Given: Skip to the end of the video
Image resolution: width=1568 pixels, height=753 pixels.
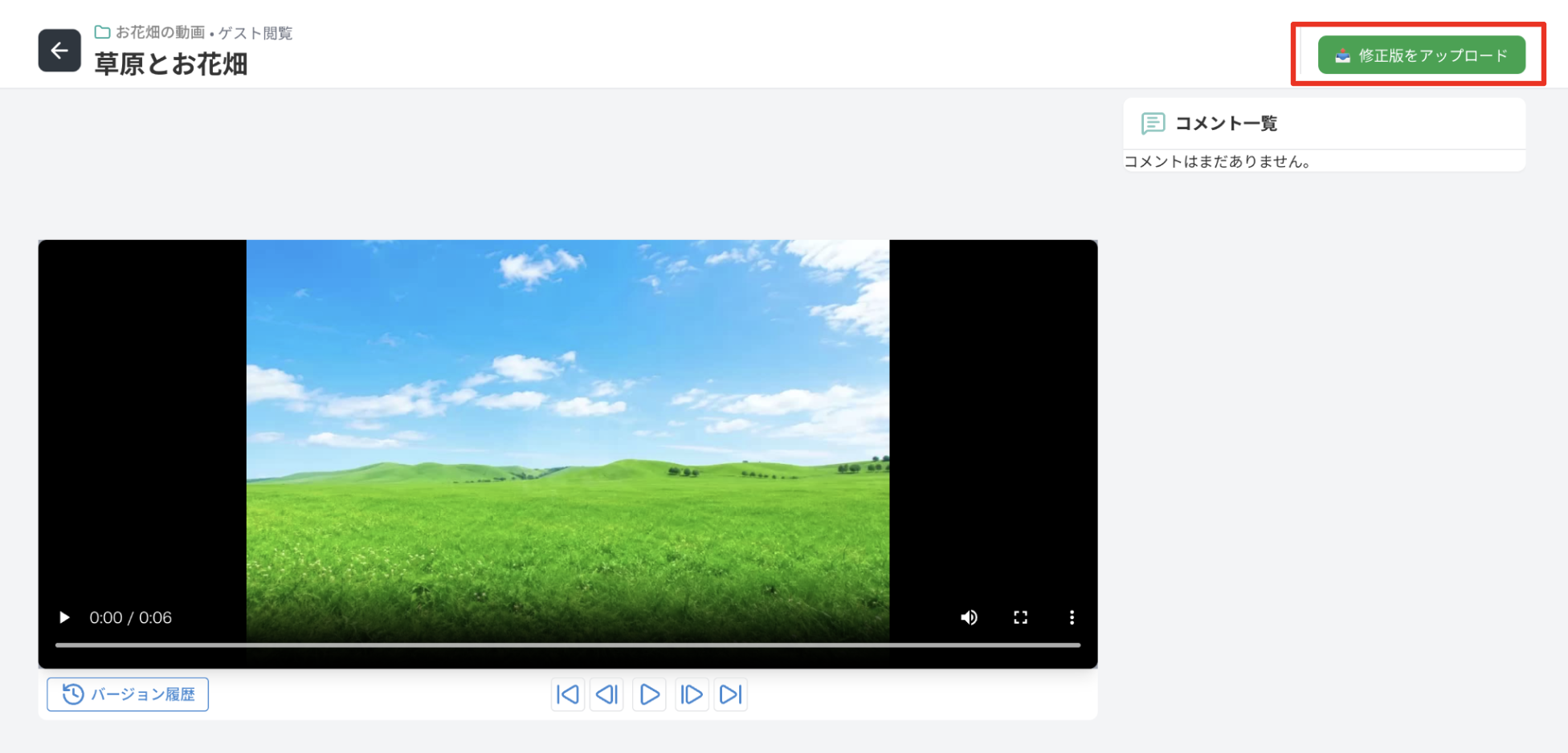Looking at the screenshot, I should click(x=730, y=694).
